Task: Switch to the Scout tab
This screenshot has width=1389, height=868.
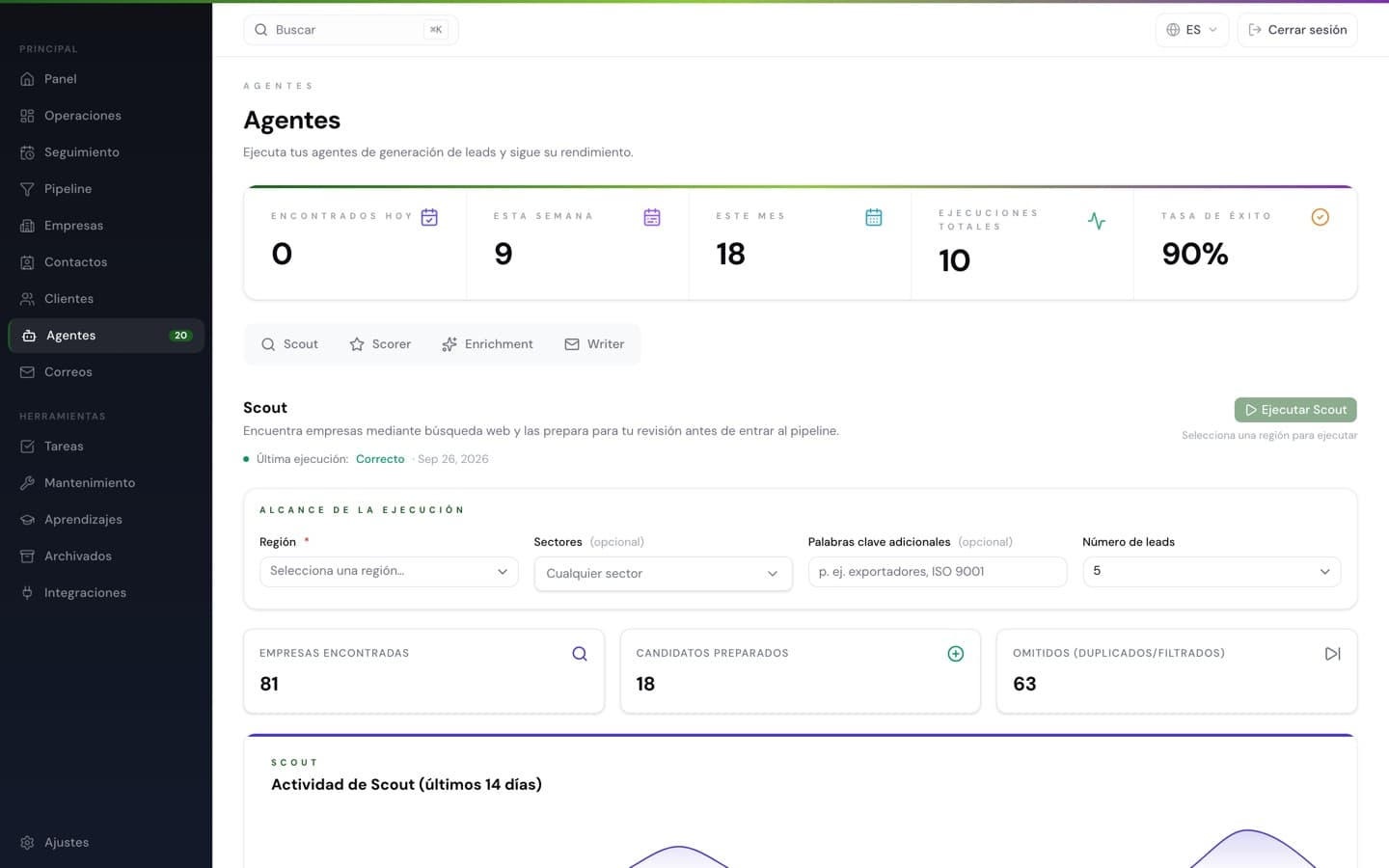Action: click(x=289, y=344)
